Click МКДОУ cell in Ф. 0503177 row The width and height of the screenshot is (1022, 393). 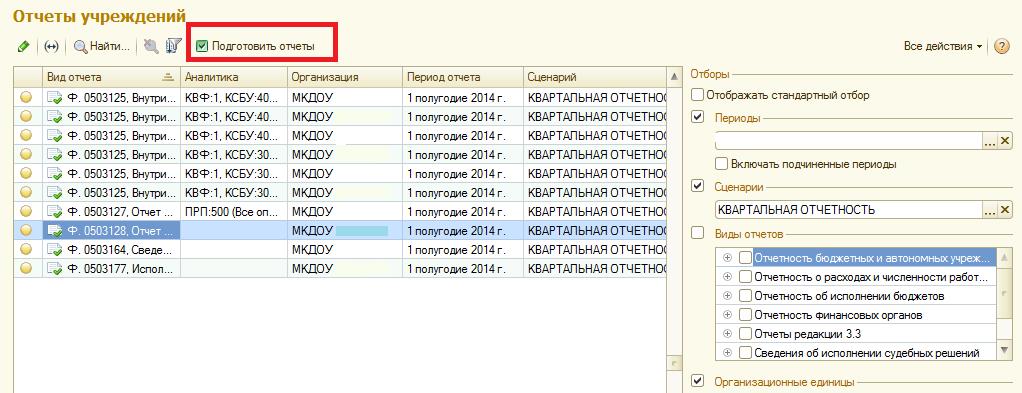coord(345,268)
